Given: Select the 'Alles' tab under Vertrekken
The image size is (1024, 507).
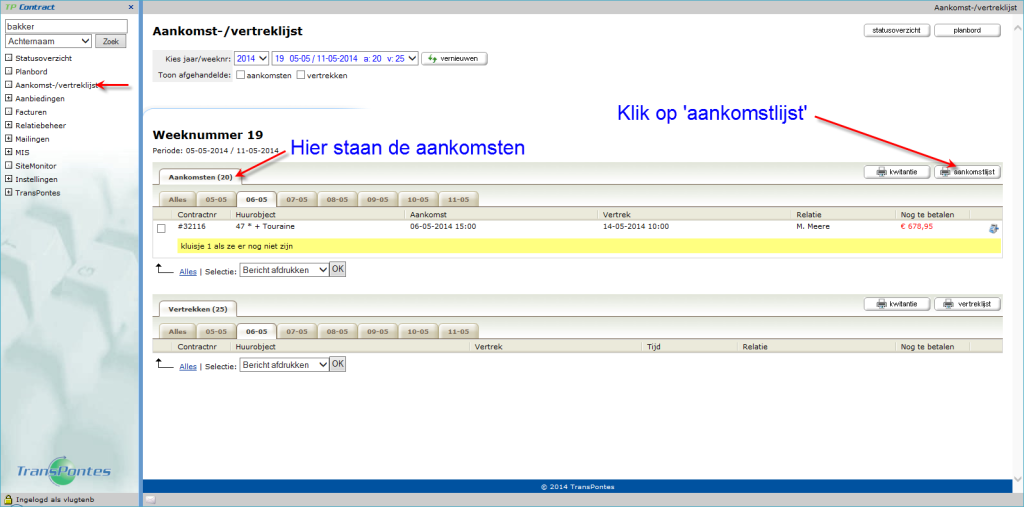Looking at the screenshot, I should [x=176, y=331].
